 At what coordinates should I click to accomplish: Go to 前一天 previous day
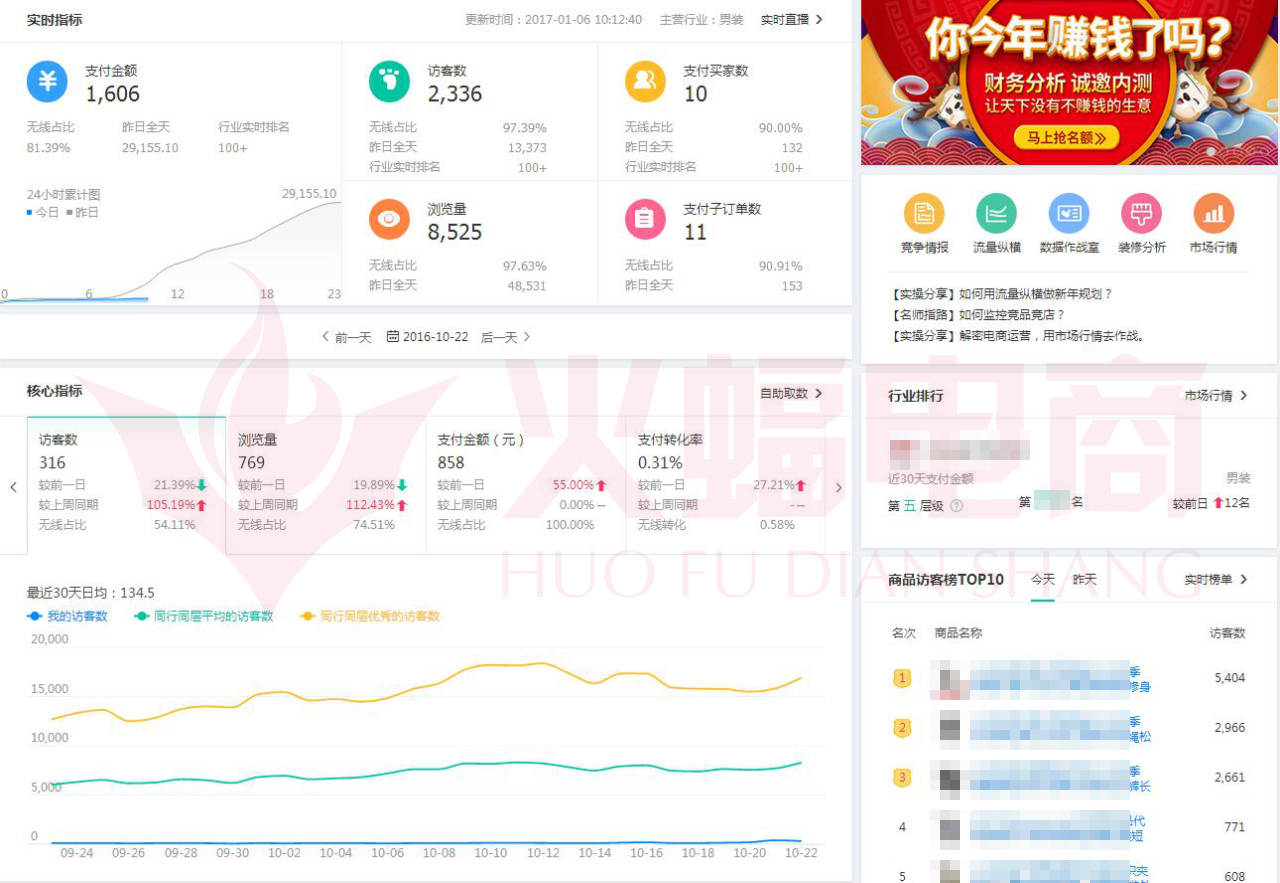pos(346,337)
